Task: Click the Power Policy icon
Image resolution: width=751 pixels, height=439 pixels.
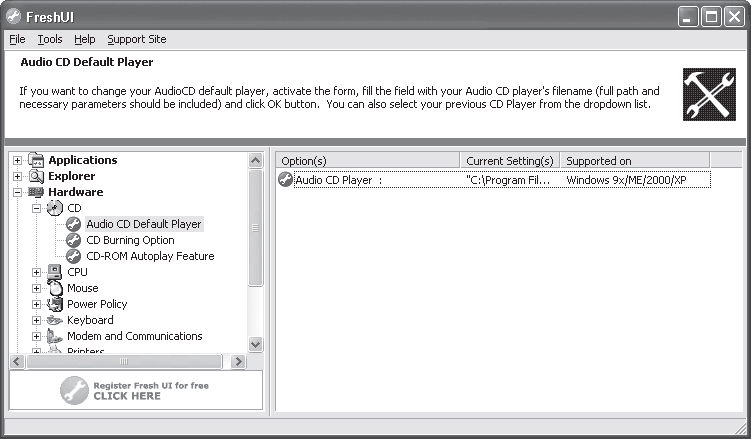Action: coord(55,304)
